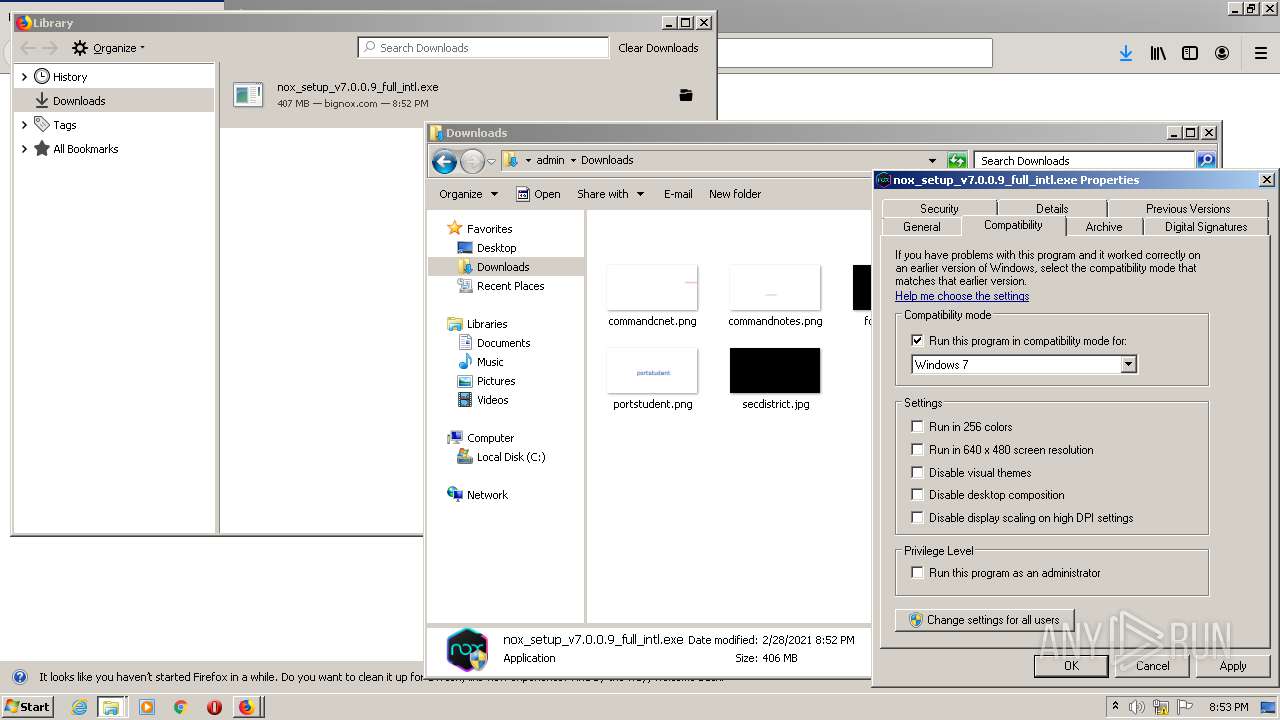Click Clear Downloads in Library
The image size is (1280, 720).
click(x=658, y=48)
